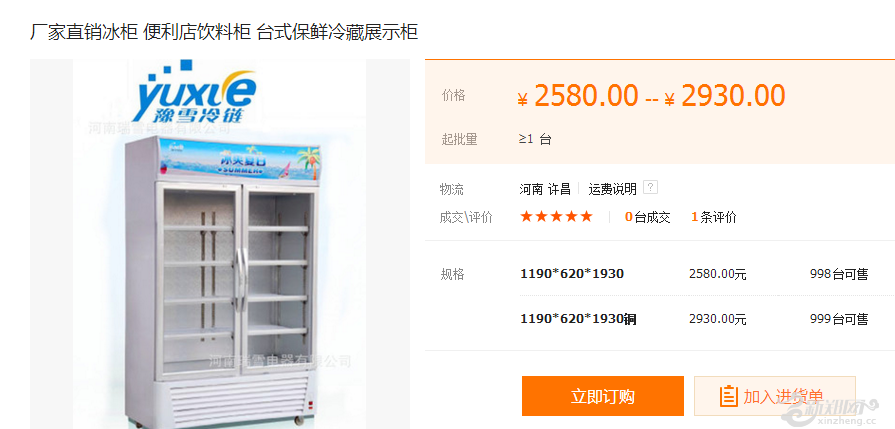The image size is (895, 429).
Task: Click the 2580.00 price amount
Action: coord(586,96)
